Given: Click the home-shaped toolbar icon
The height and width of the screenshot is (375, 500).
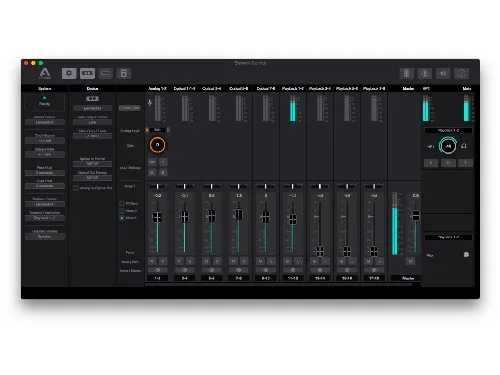Looking at the screenshot, I should (x=461, y=73).
